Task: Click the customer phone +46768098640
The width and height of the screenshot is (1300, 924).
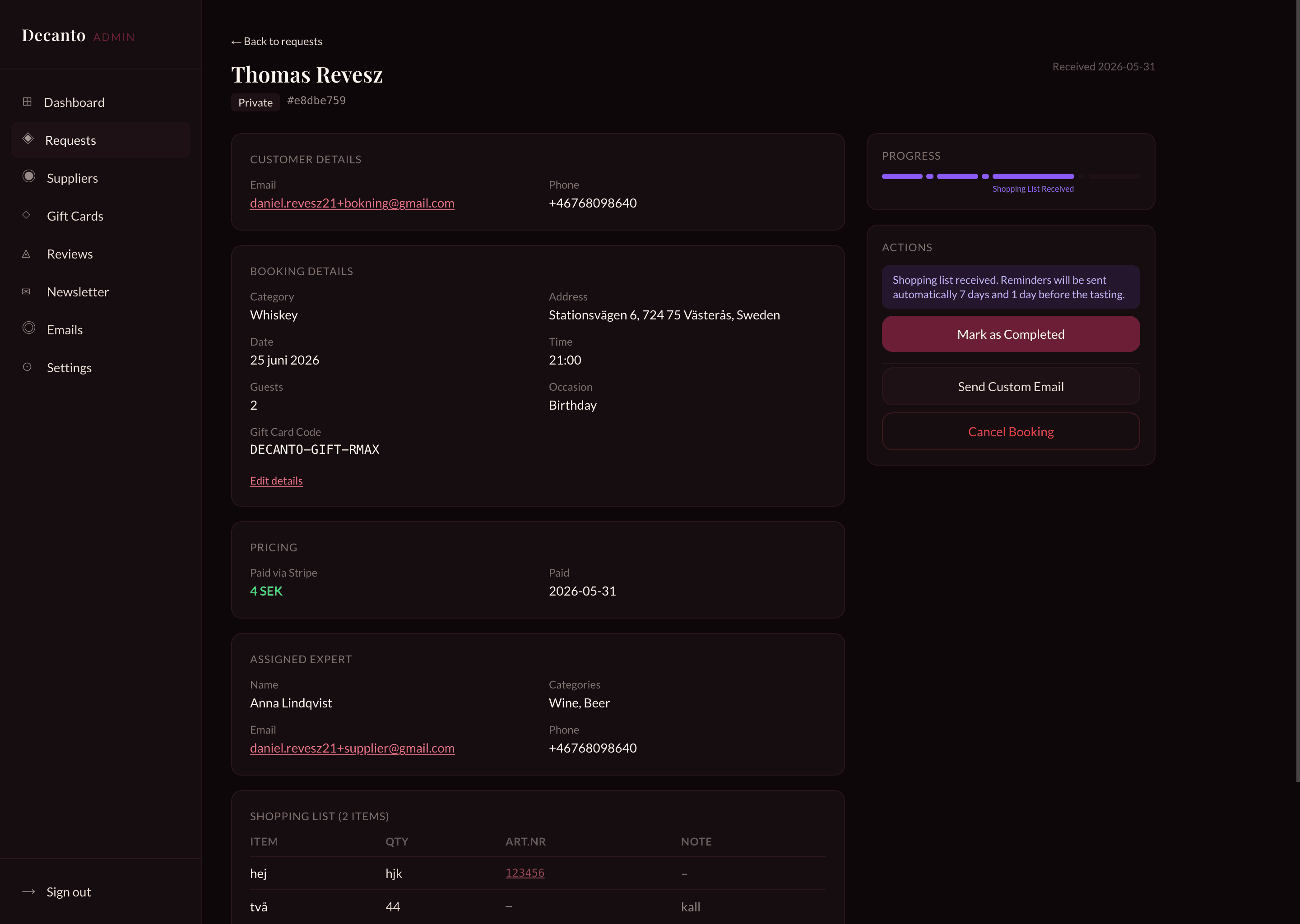Action: pyautogui.click(x=593, y=203)
